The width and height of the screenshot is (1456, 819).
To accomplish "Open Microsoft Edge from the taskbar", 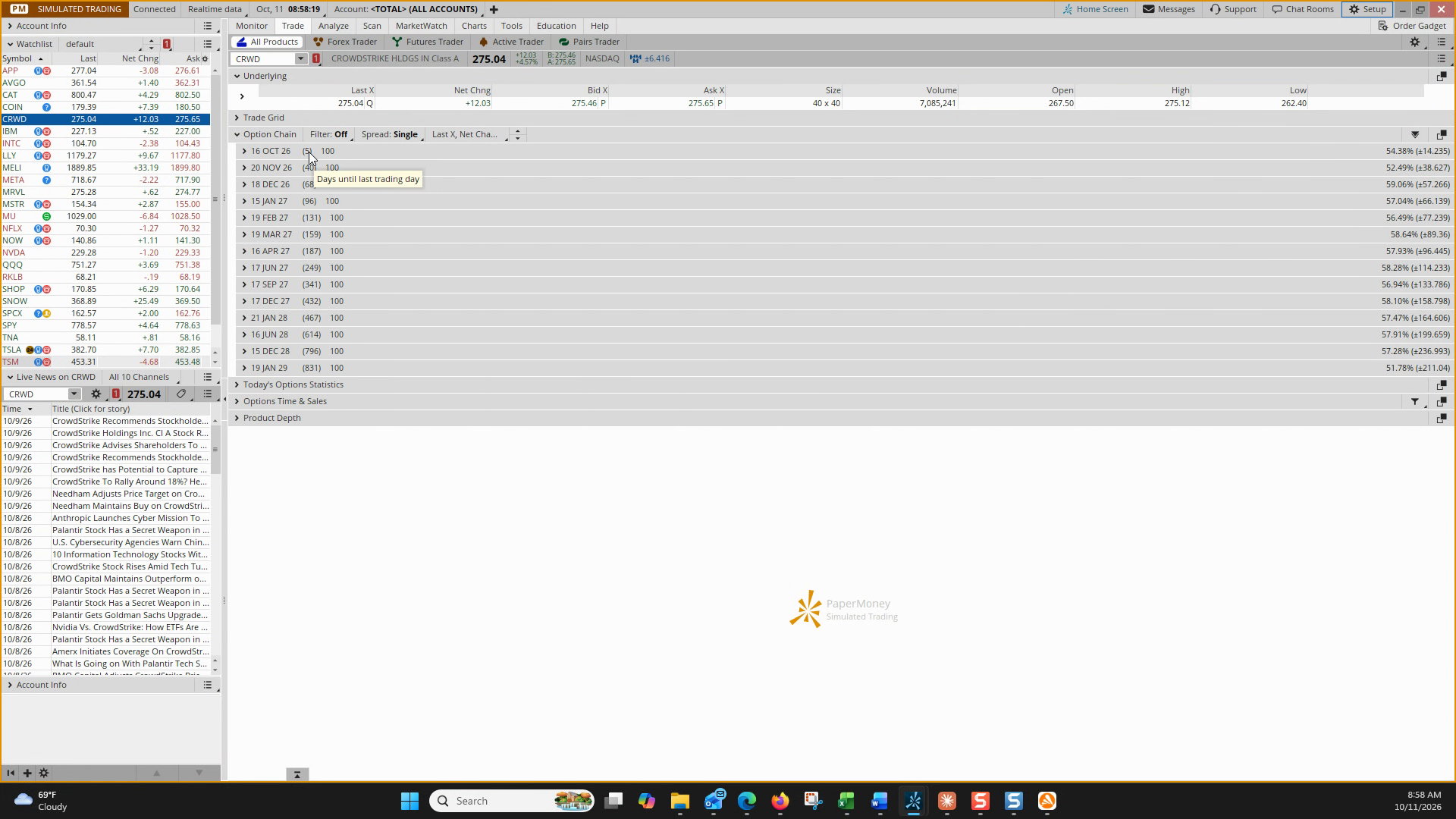I will click(747, 801).
